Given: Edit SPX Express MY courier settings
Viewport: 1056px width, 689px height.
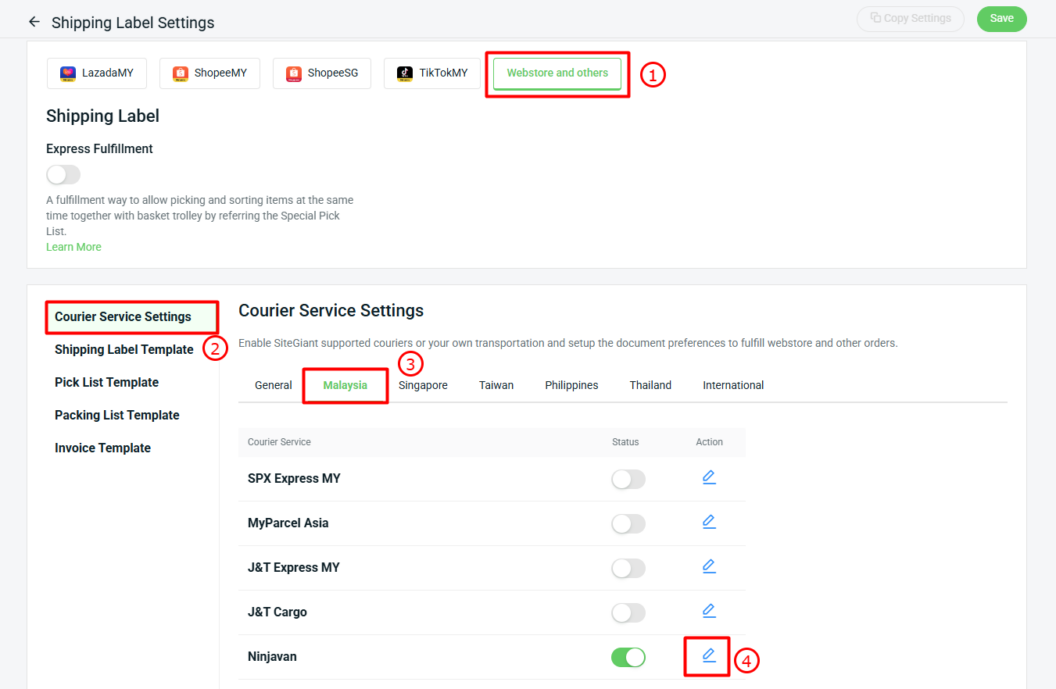Looking at the screenshot, I should pyautogui.click(x=708, y=478).
